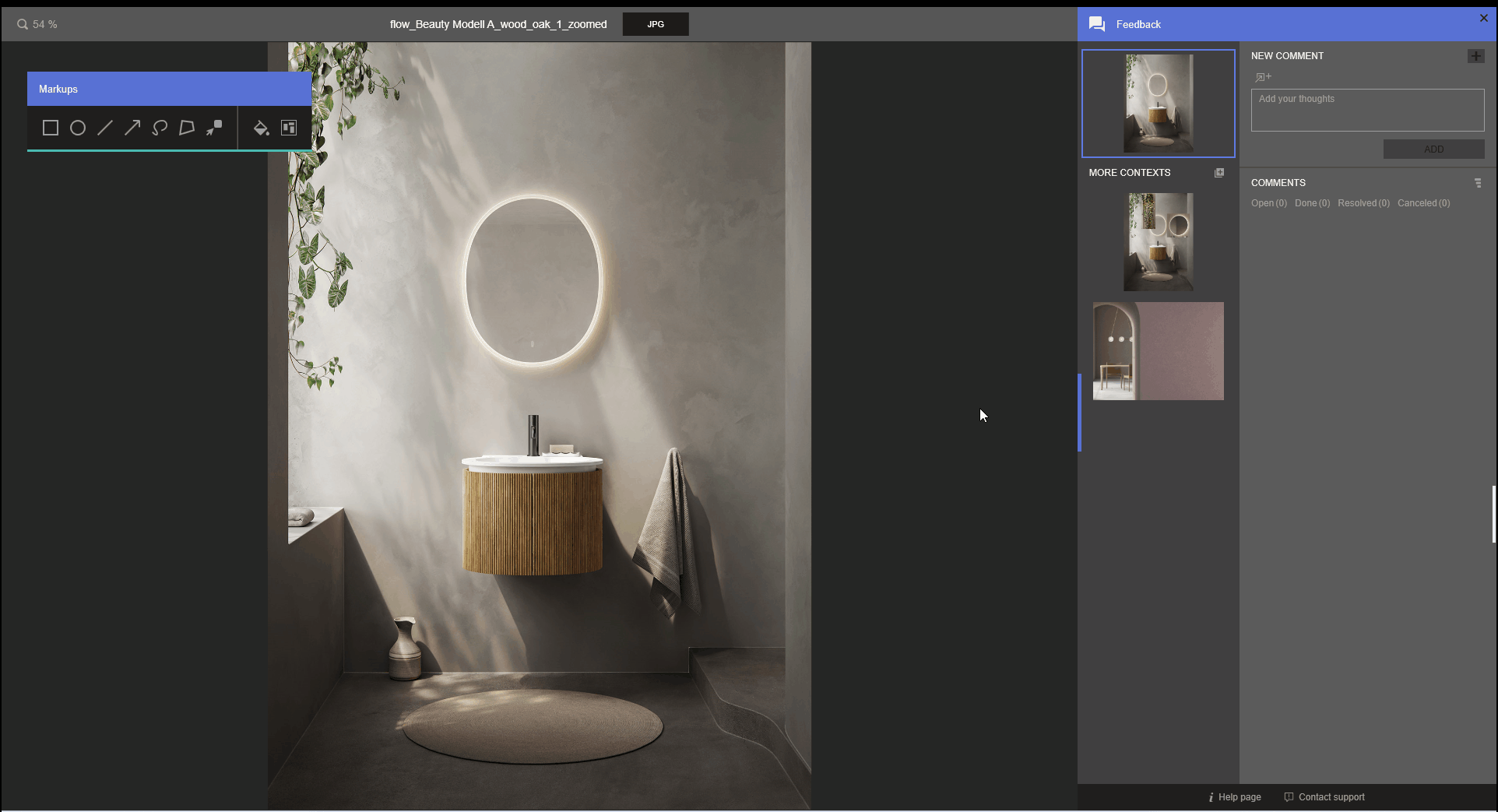Click the JPG format badge
Viewport: 1498px width, 812px height.
[656, 24]
